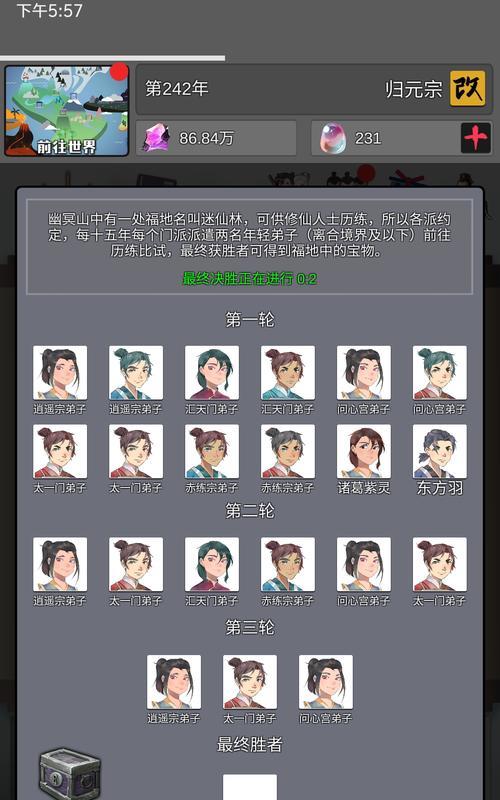The height and width of the screenshot is (800, 500).
Task: Select teal-haired 问心宫弟子 portrait in 第一轮
Action: click(440, 372)
